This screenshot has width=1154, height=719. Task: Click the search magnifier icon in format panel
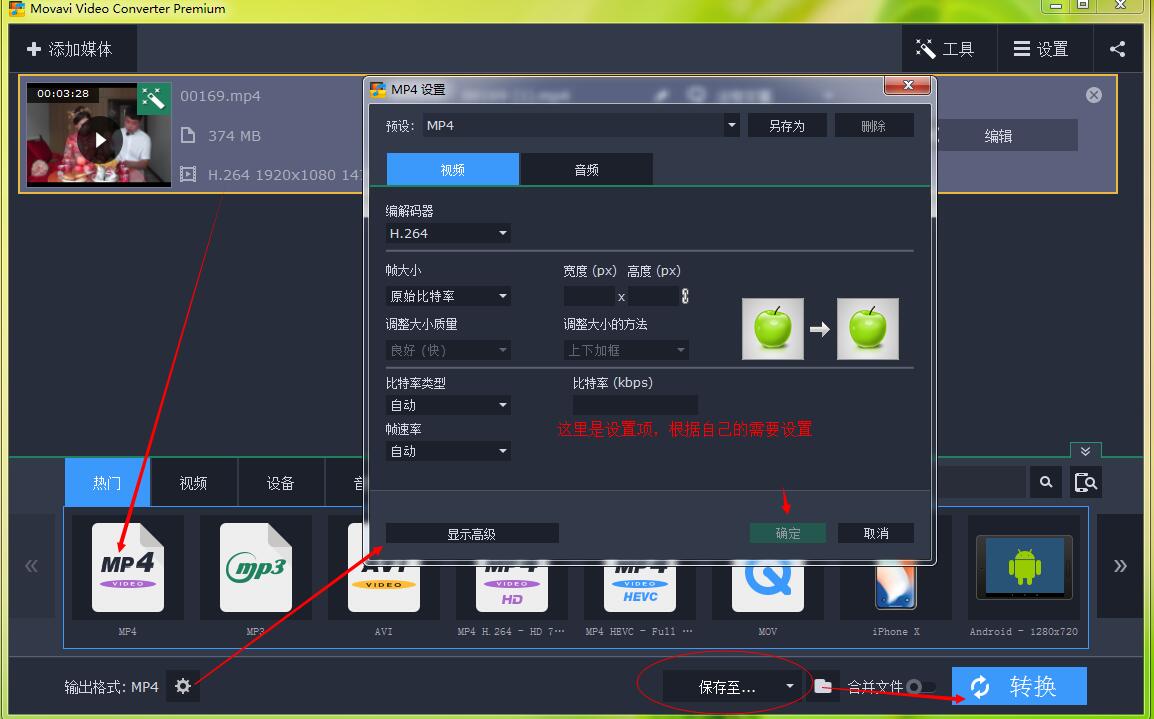1046,482
